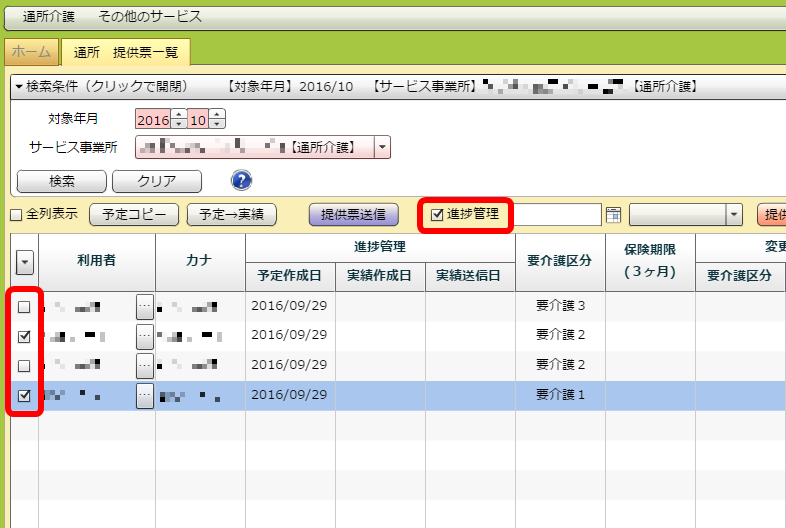Collapse the 検索条件 search conditions panel

(20, 87)
